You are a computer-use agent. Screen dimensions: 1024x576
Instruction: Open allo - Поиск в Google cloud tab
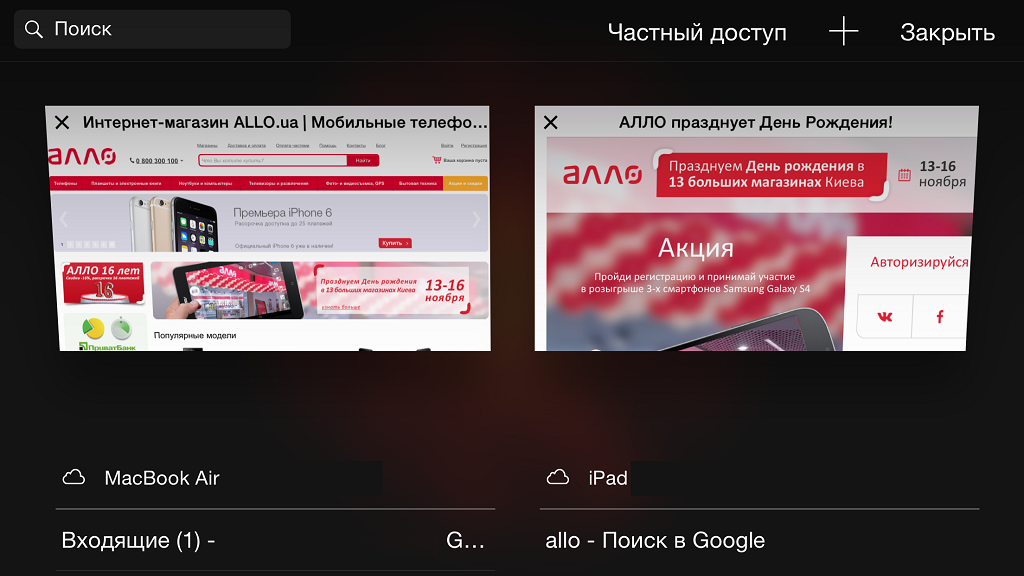760,540
